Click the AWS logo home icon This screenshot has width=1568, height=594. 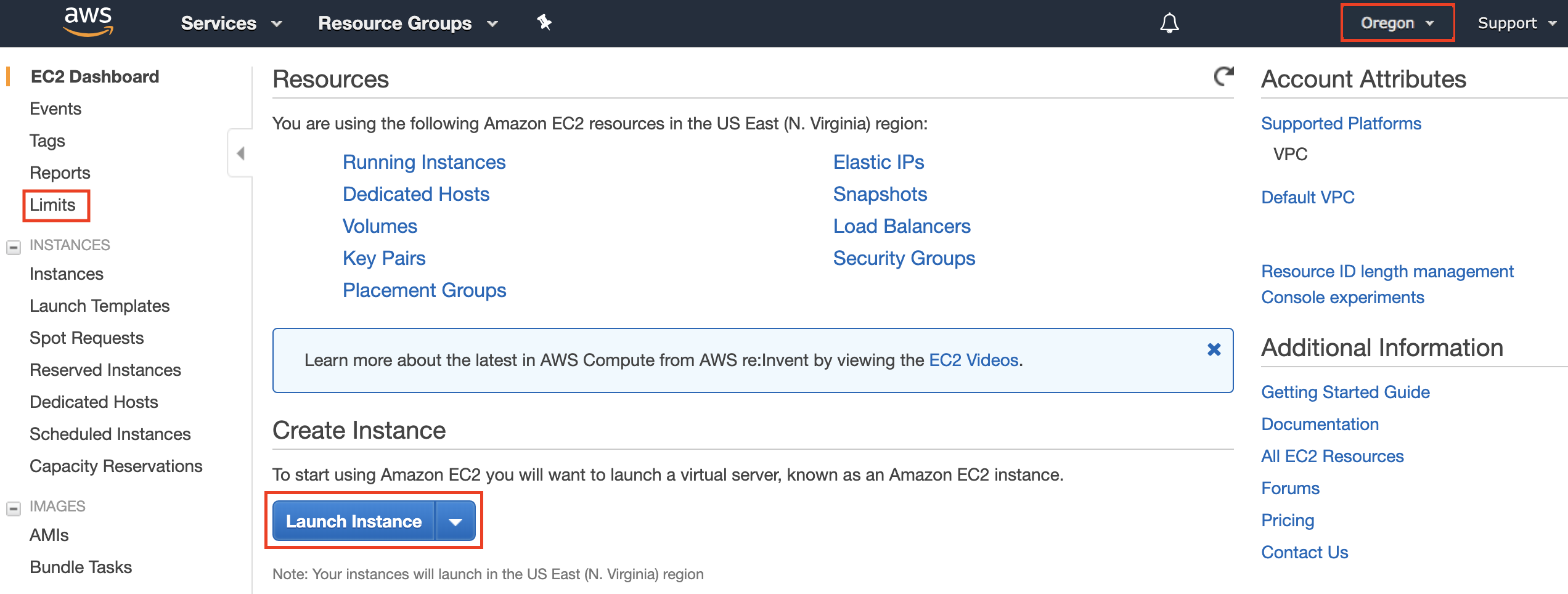[88, 22]
